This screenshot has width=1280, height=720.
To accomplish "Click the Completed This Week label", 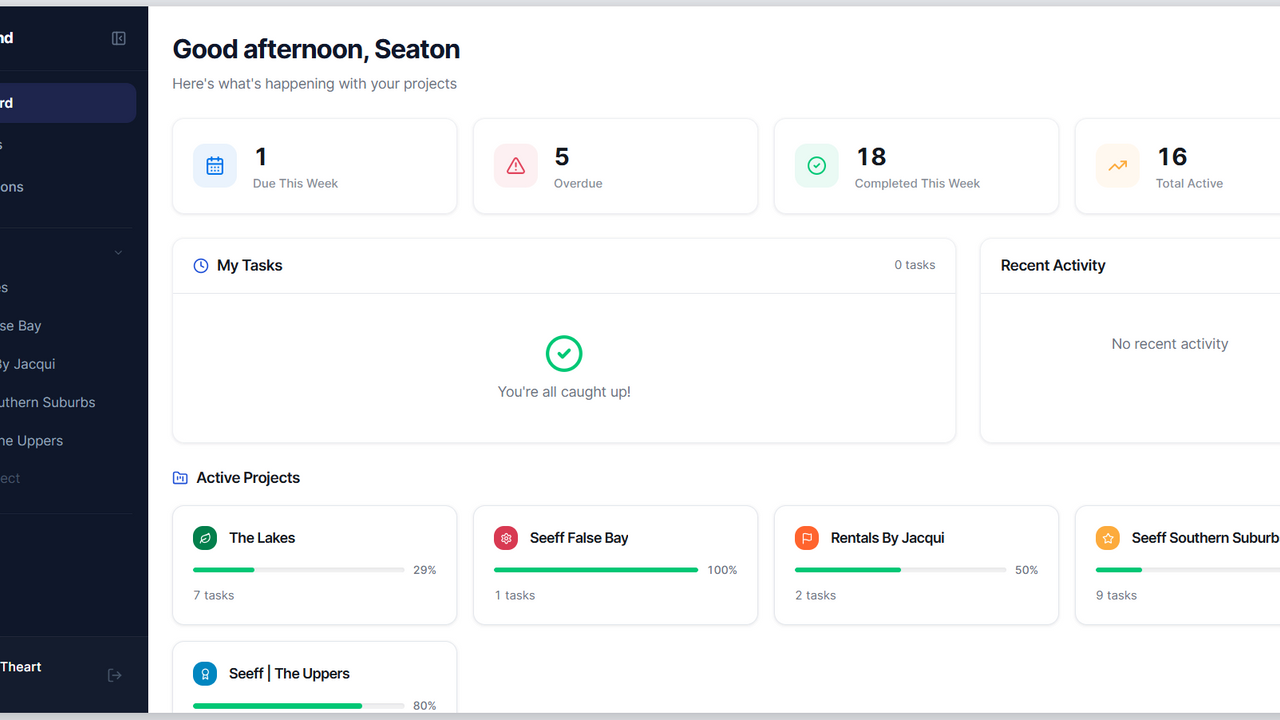I will point(917,184).
